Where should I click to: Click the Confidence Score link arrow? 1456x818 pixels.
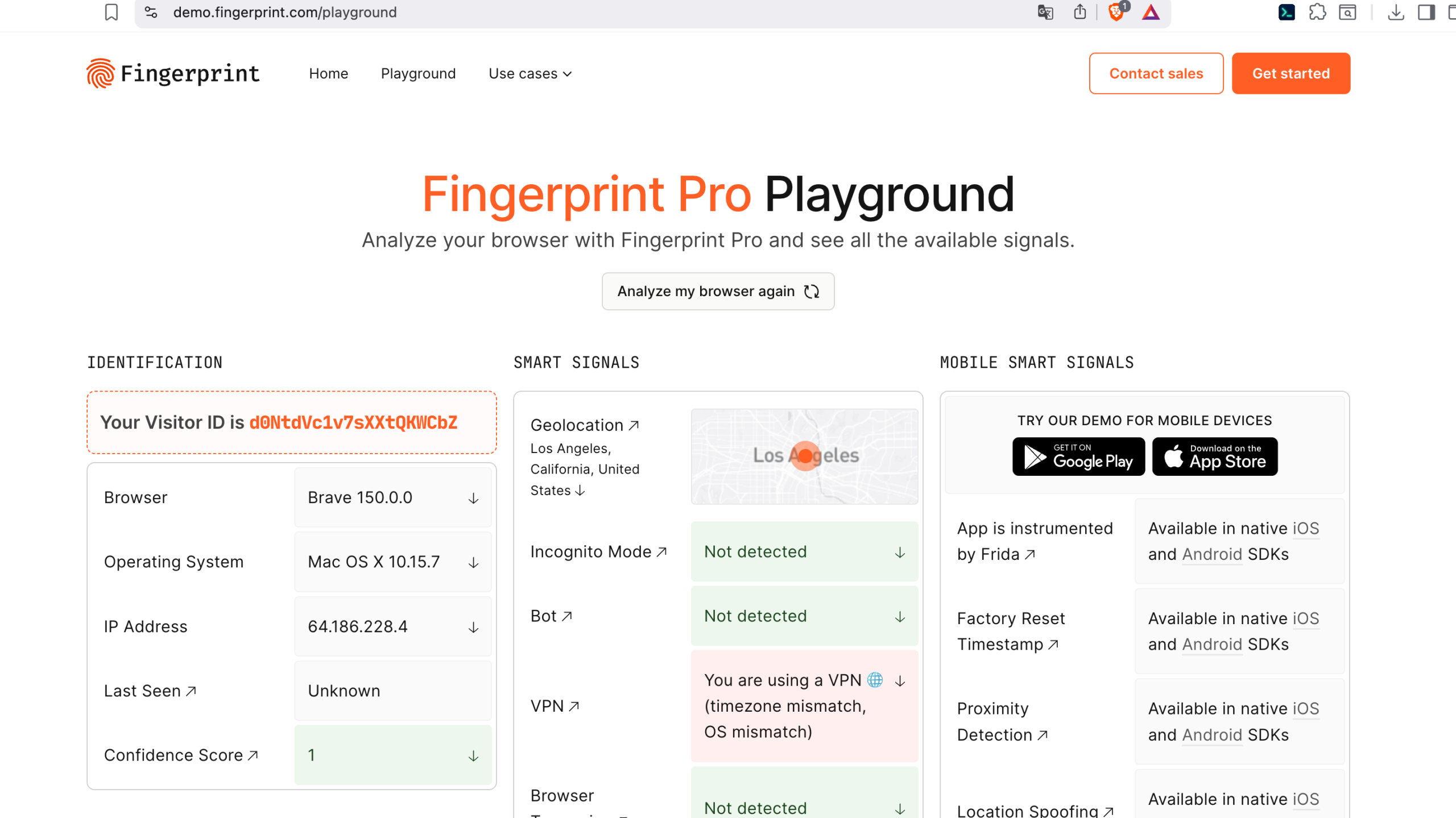pyautogui.click(x=253, y=755)
